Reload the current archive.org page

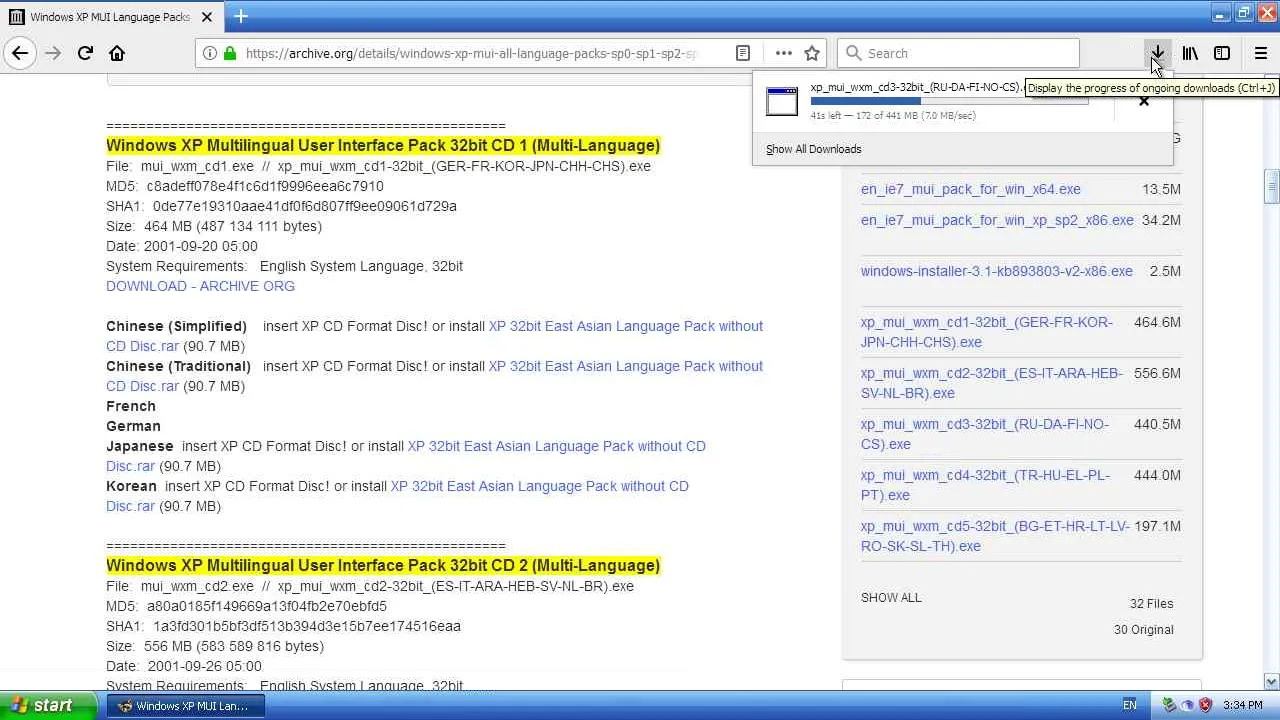tap(85, 53)
